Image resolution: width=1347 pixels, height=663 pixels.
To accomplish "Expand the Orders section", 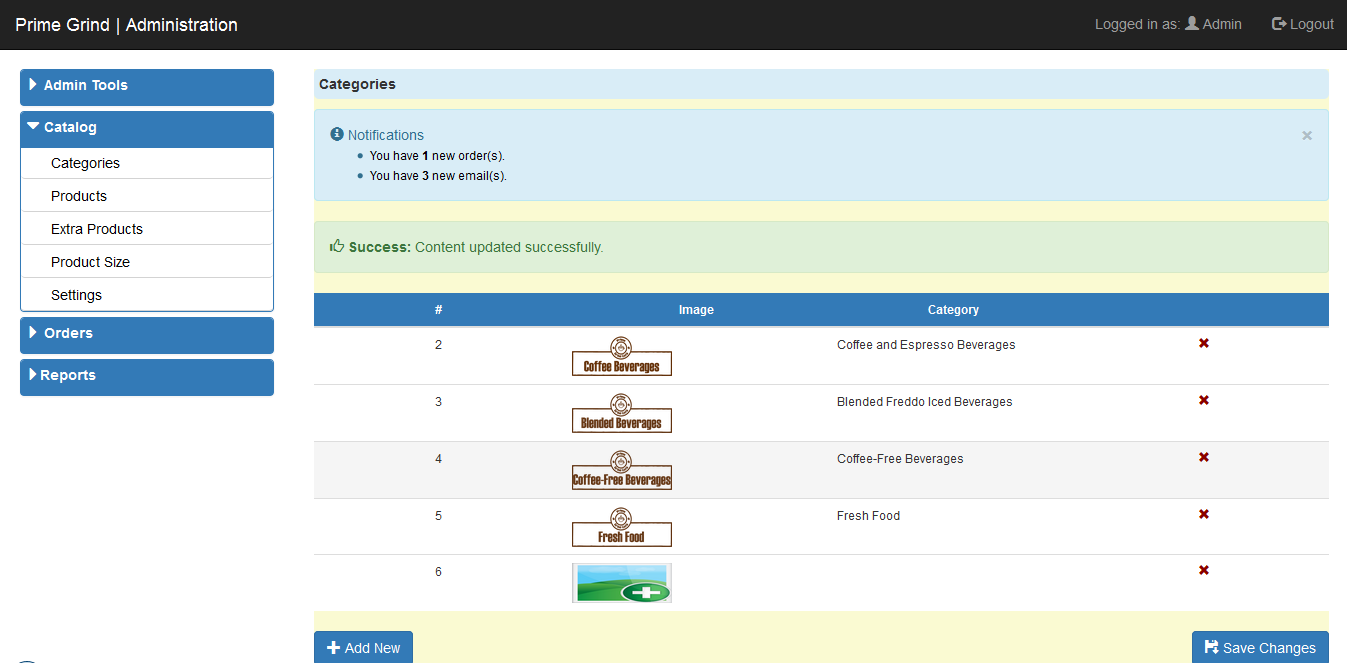I will [x=146, y=334].
